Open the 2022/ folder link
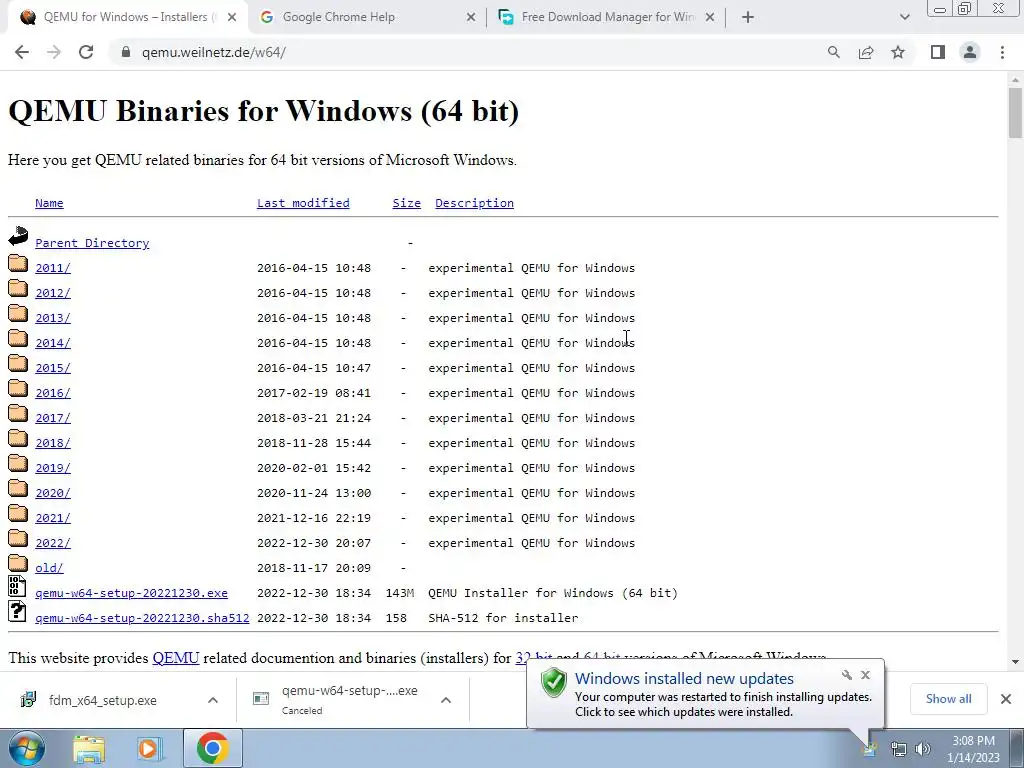 pos(53,543)
